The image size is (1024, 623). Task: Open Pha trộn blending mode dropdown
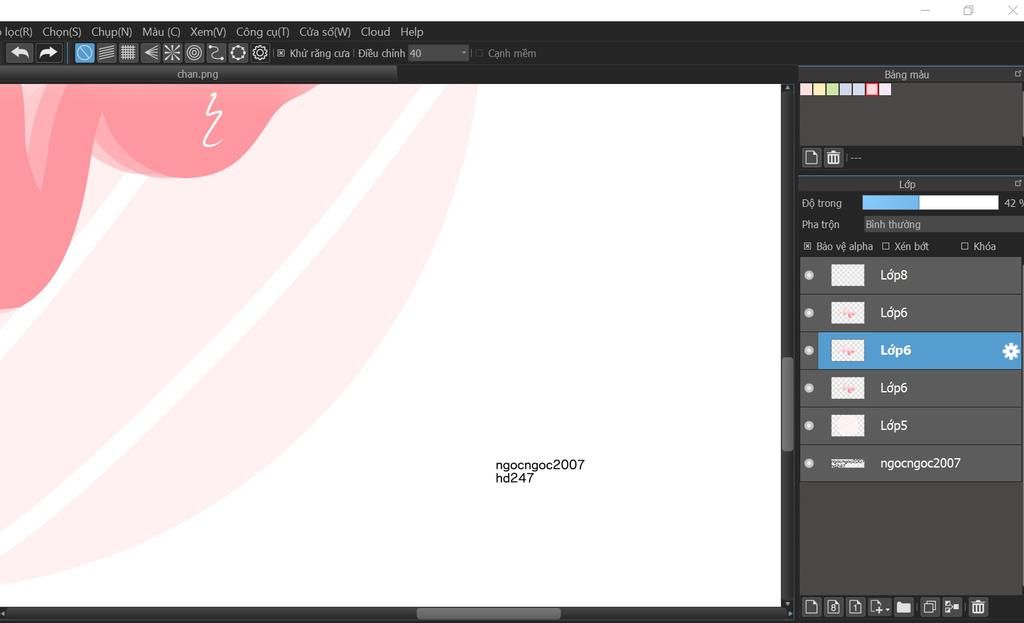click(x=943, y=224)
